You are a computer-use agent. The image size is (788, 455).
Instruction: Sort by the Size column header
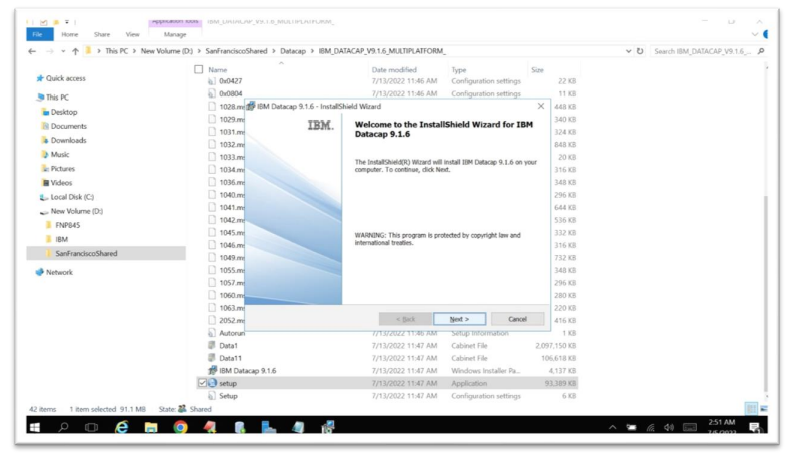pos(537,70)
